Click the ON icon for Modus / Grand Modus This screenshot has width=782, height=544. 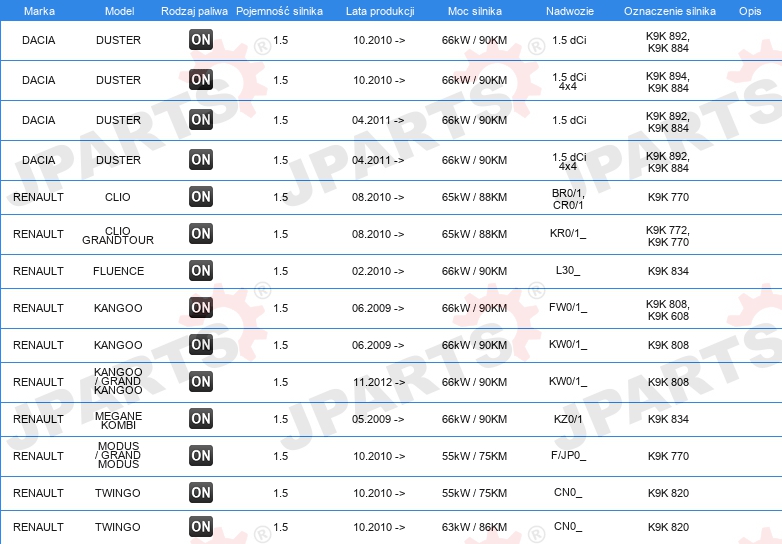201,456
